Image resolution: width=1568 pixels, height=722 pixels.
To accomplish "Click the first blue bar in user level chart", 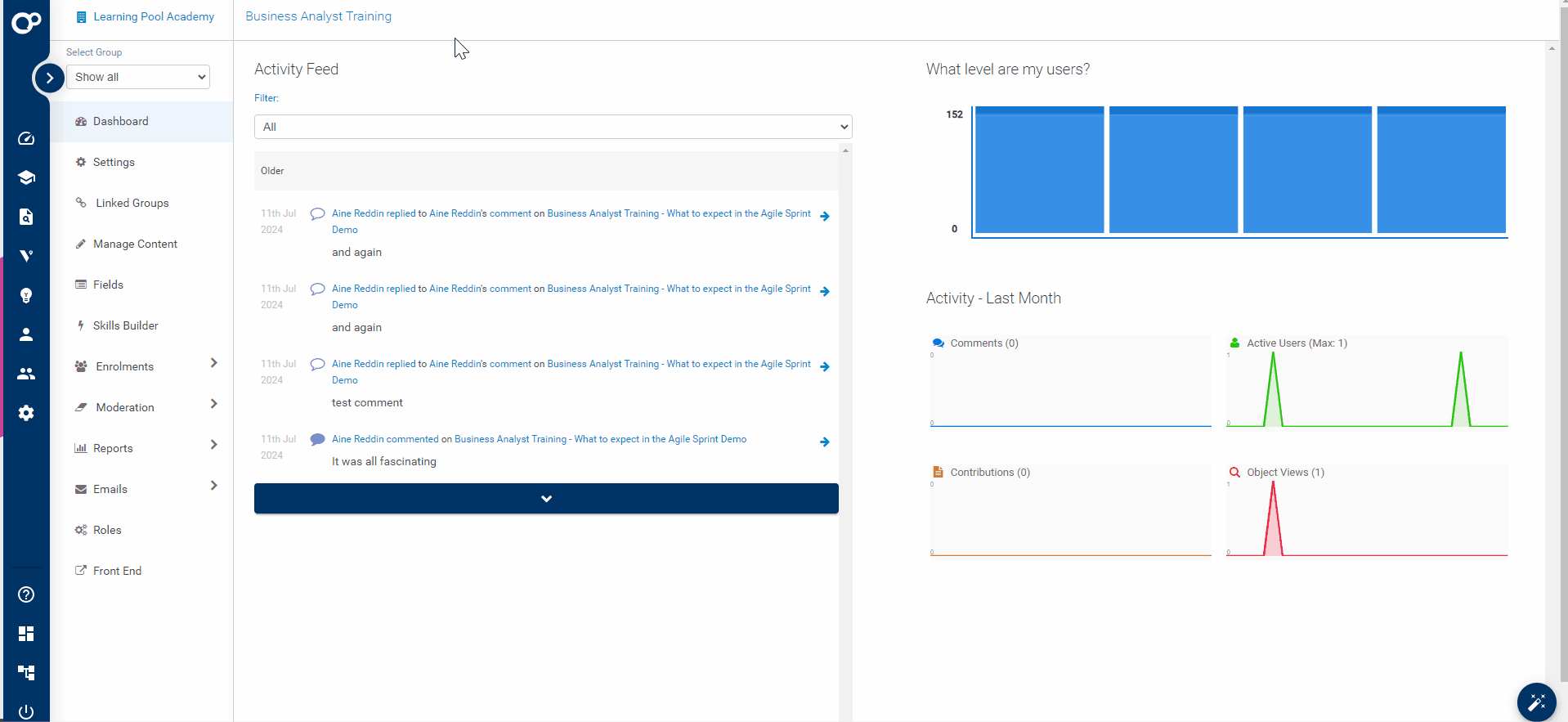I will [x=1039, y=170].
